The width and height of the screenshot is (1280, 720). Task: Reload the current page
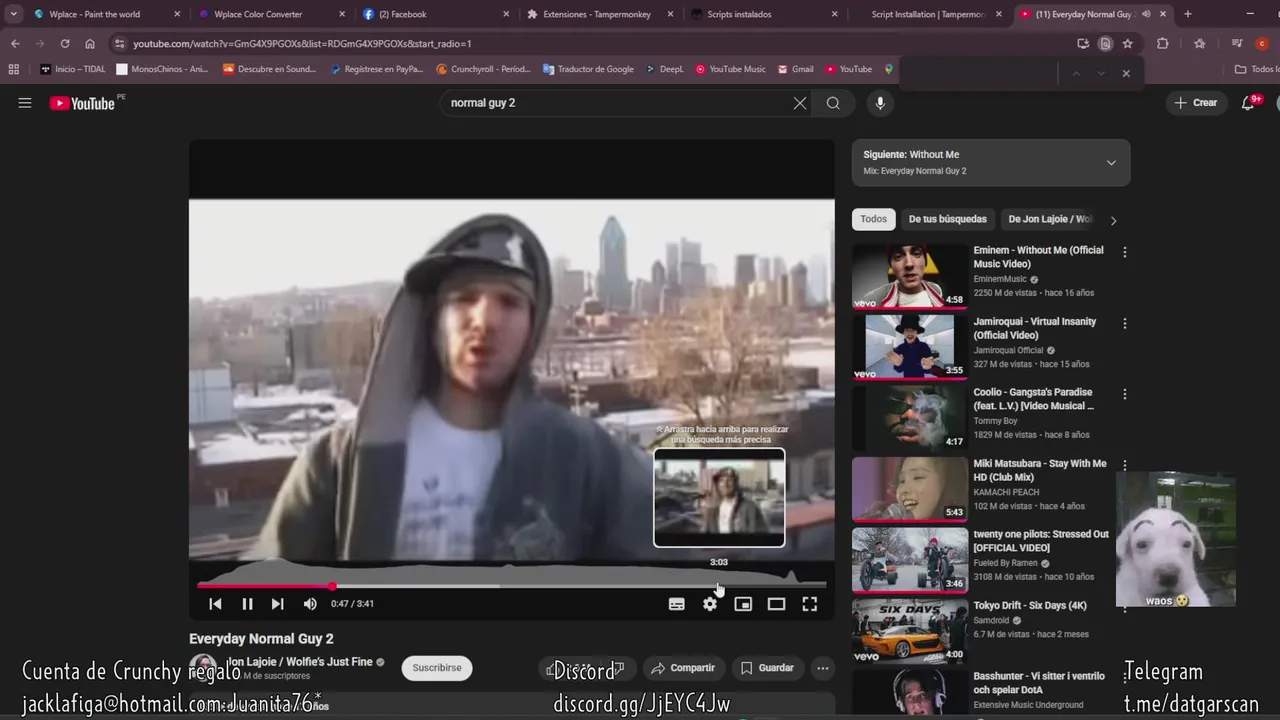point(65,44)
